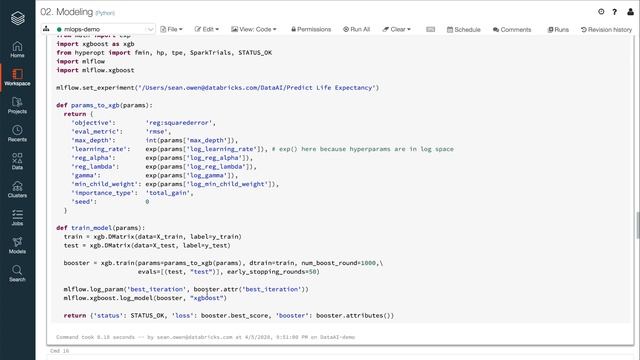Click the early_stopping_rounds=50 text
Viewport: 640px width, 360px height.
point(273,272)
